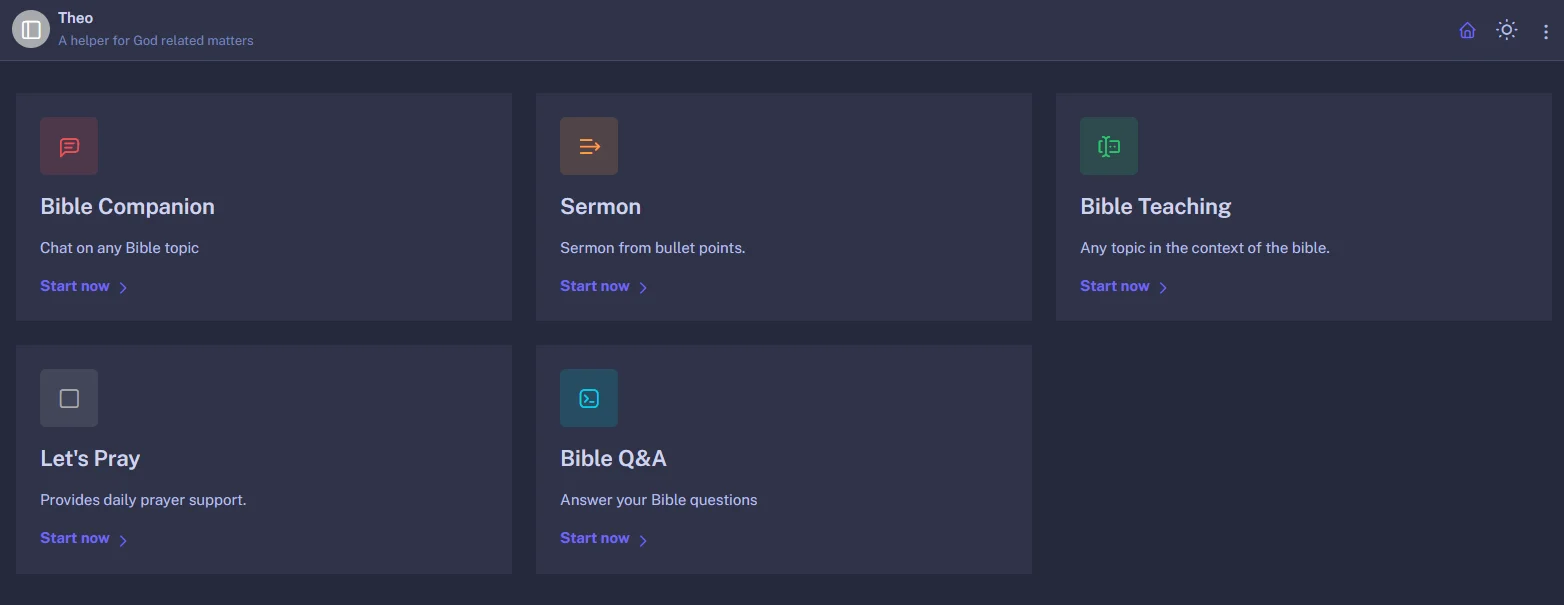Click the green Bible Teaching icon
The height and width of the screenshot is (605, 1564).
click(x=1108, y=146)
